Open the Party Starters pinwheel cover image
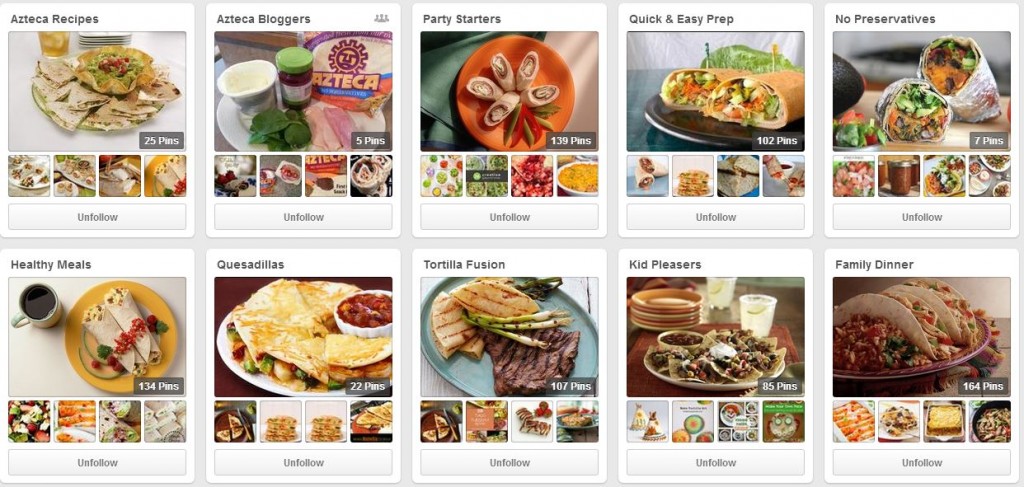Viewport: 1024px width, 487px height. click(x=509, y=91)
